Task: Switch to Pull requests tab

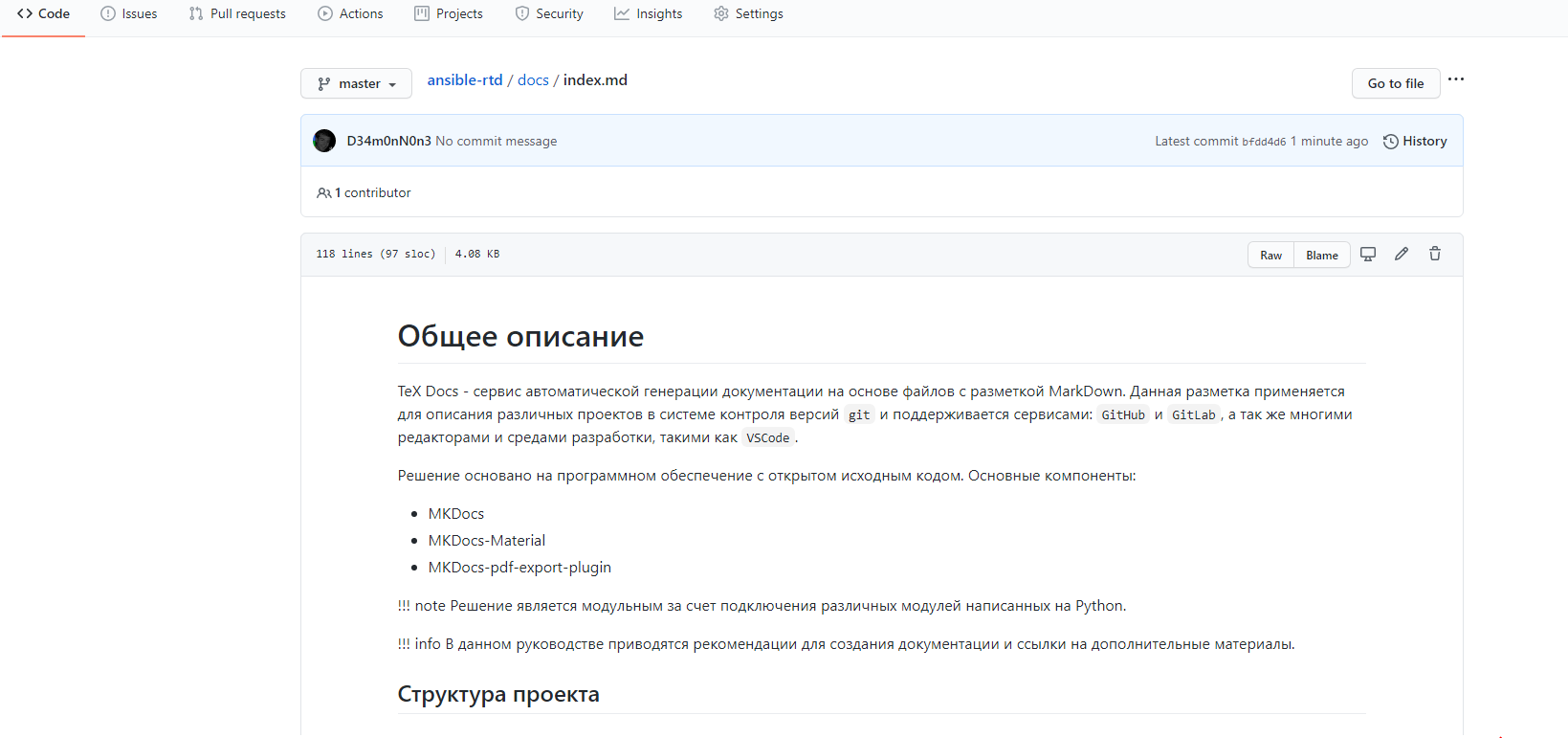Action: (237, 13)
